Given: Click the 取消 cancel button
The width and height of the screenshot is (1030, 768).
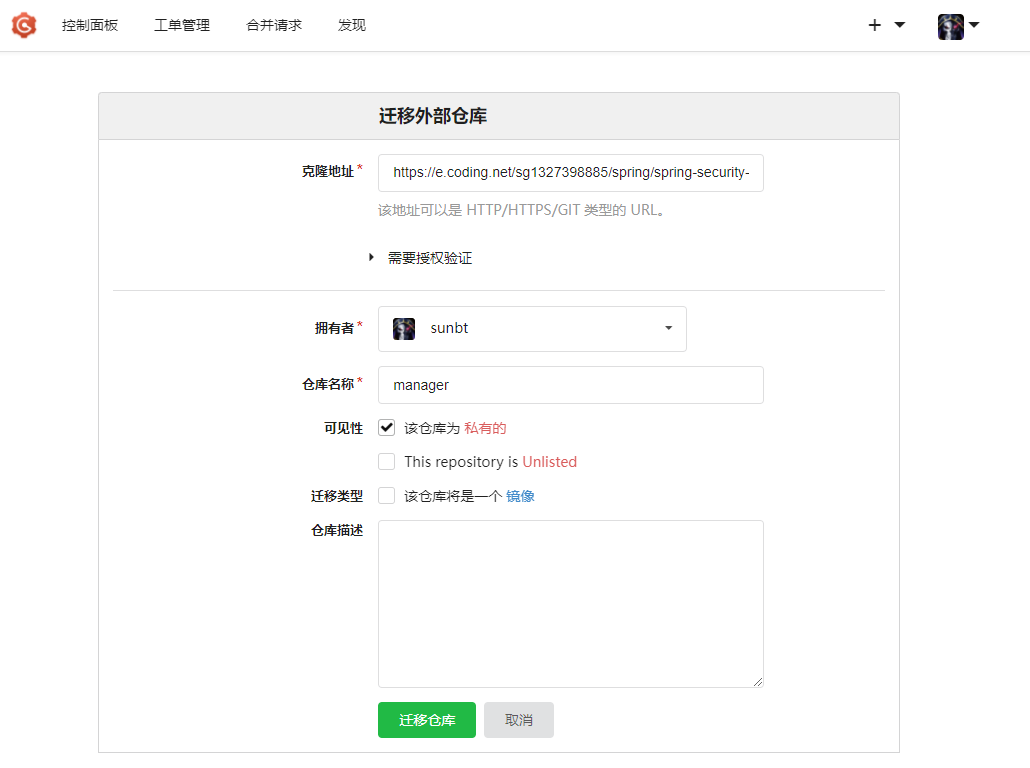Looking at the screenshot, I should pyautogui.click(x=518, y=719).
